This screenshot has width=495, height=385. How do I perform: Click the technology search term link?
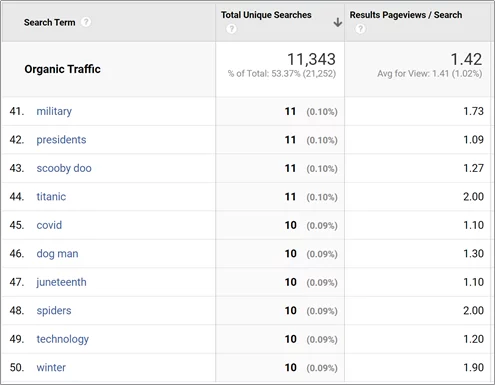pyautogui.click(x=63, y=339)
